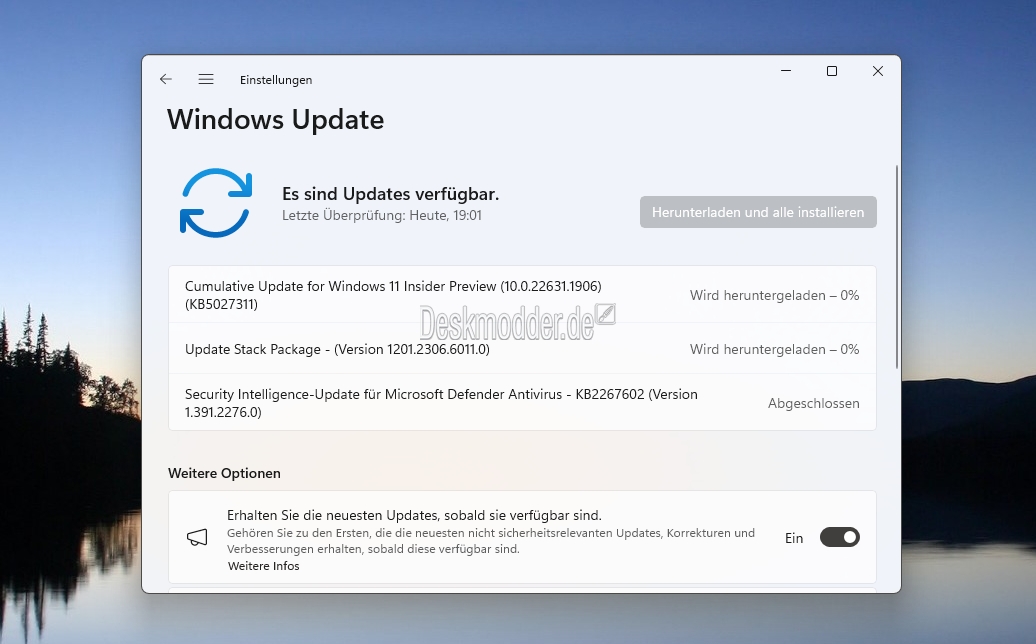
Task: Click the 'Windows Update' page heading
Action: 276,120
